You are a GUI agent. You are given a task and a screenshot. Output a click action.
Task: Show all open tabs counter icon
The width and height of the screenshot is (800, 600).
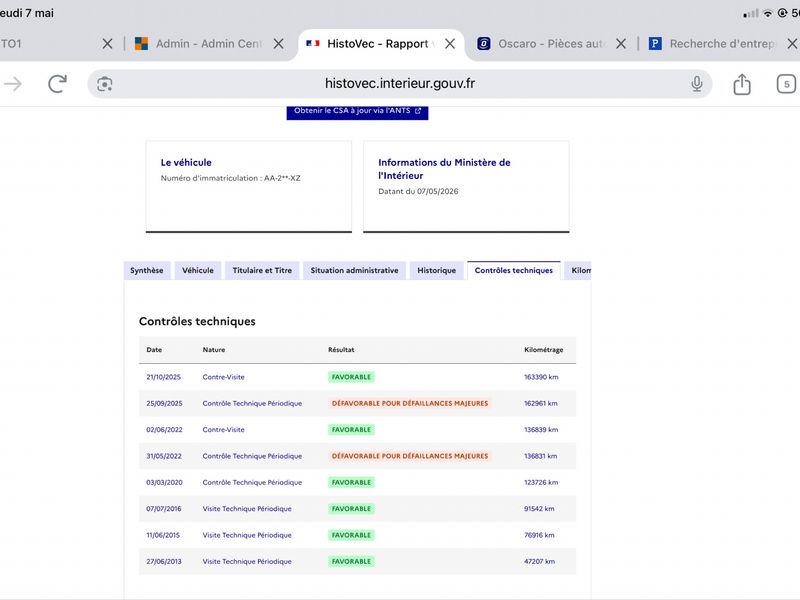click(786, 84)
